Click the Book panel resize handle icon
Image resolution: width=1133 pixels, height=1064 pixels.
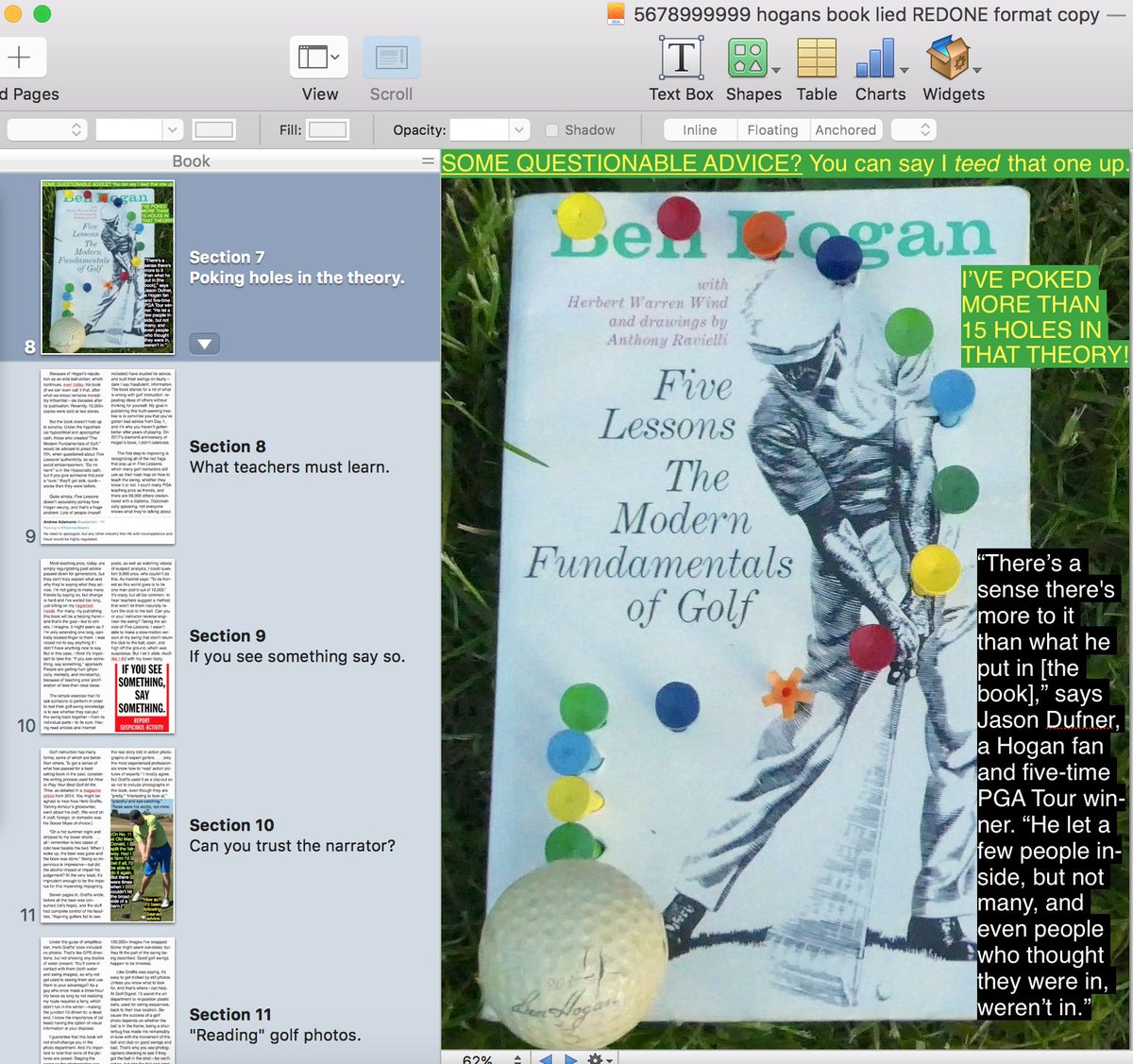(428, 161)
